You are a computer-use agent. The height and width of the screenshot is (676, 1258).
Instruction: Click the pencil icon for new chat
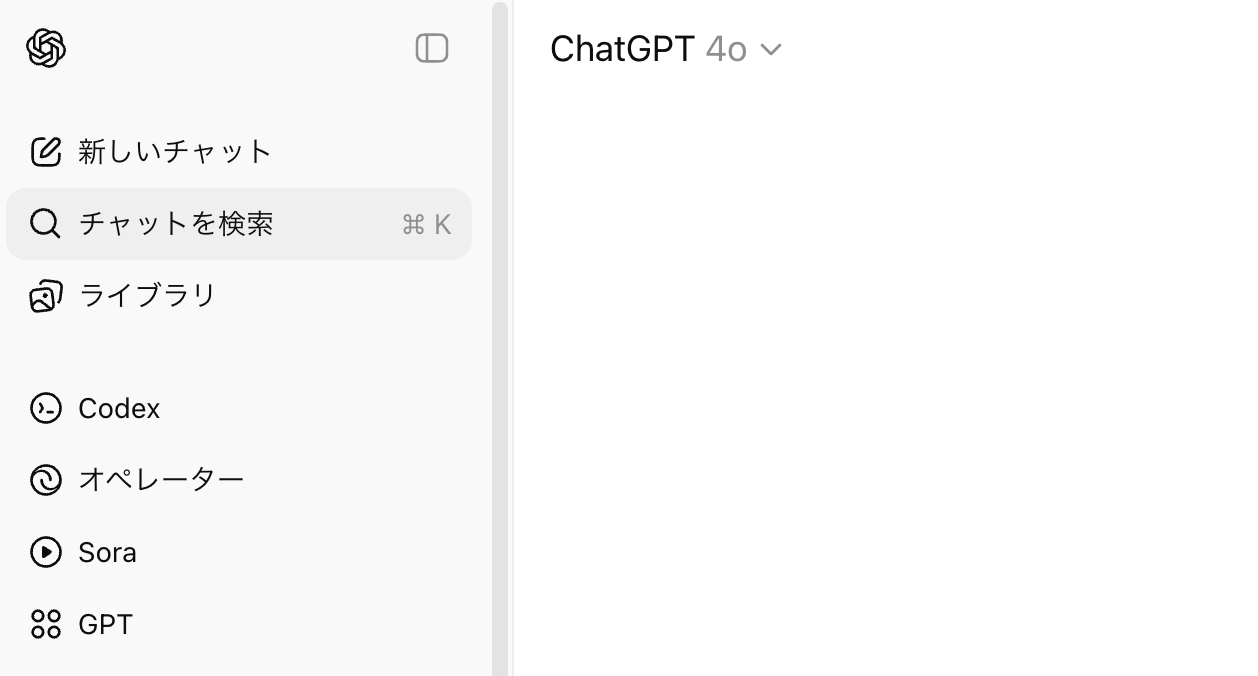[x=46, y=152]
